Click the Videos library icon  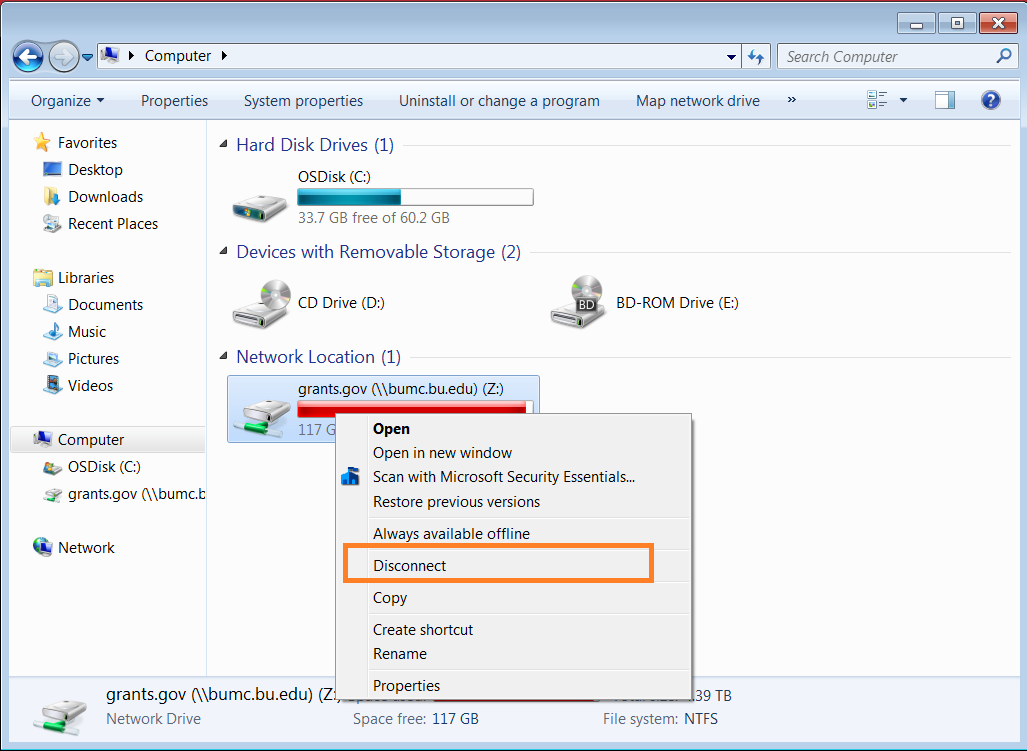pos(52,385)
